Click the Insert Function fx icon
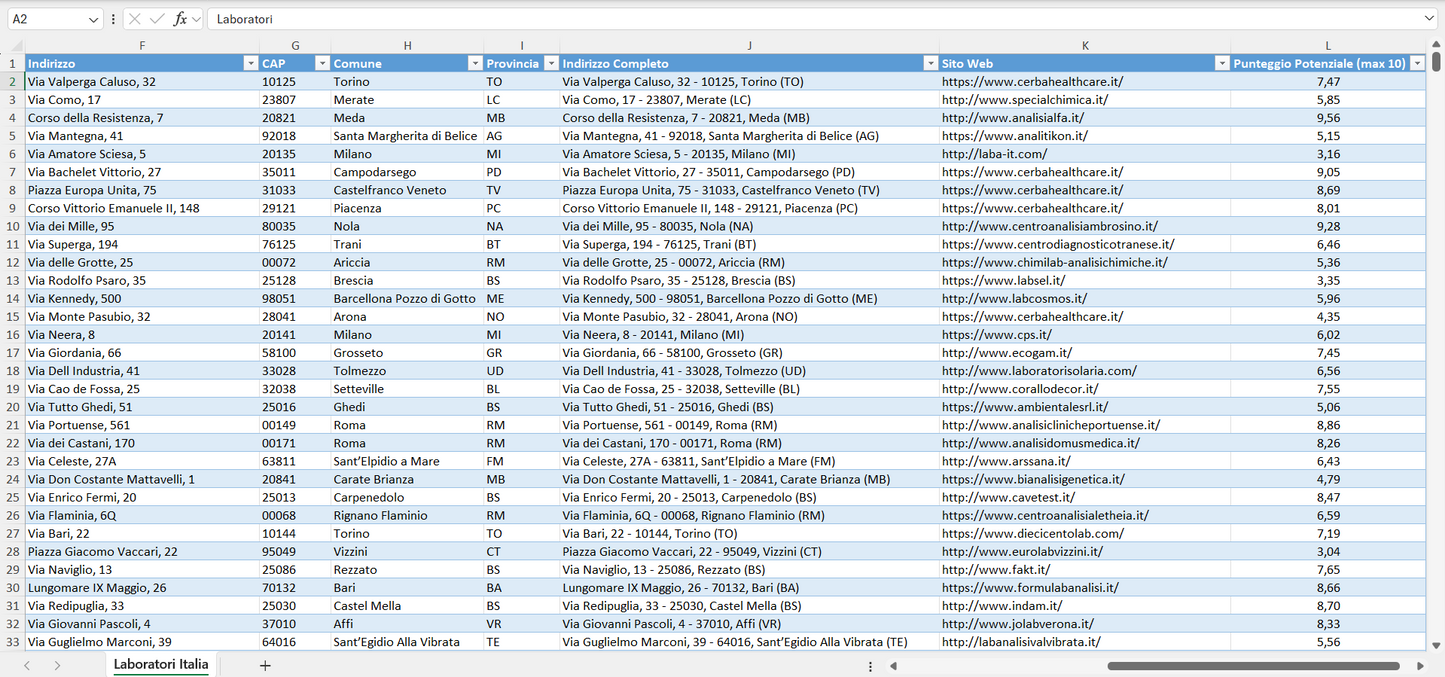This screenshot has height=677, width=1445. coord(180,19)
